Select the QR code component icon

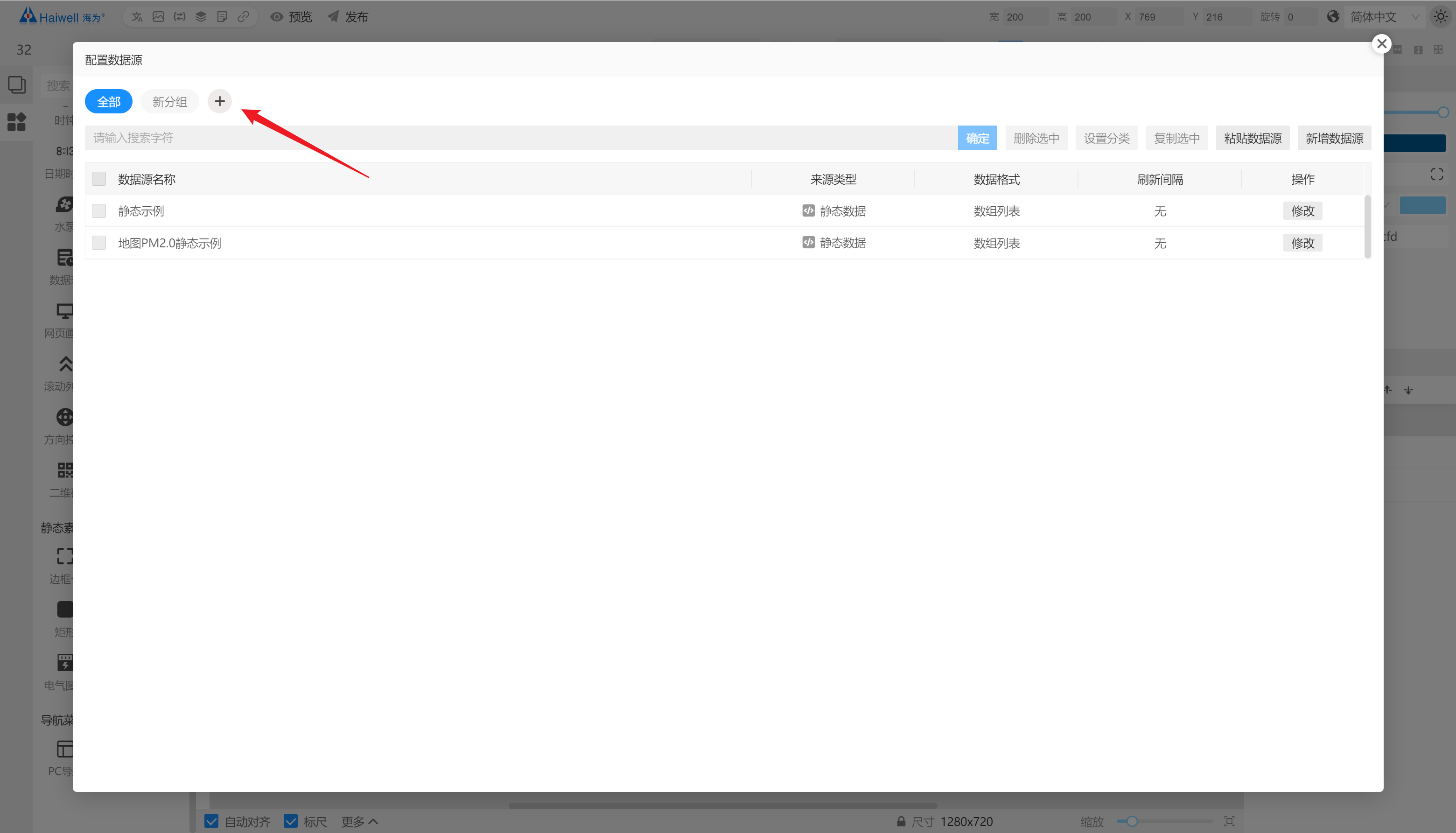[65, 470]
